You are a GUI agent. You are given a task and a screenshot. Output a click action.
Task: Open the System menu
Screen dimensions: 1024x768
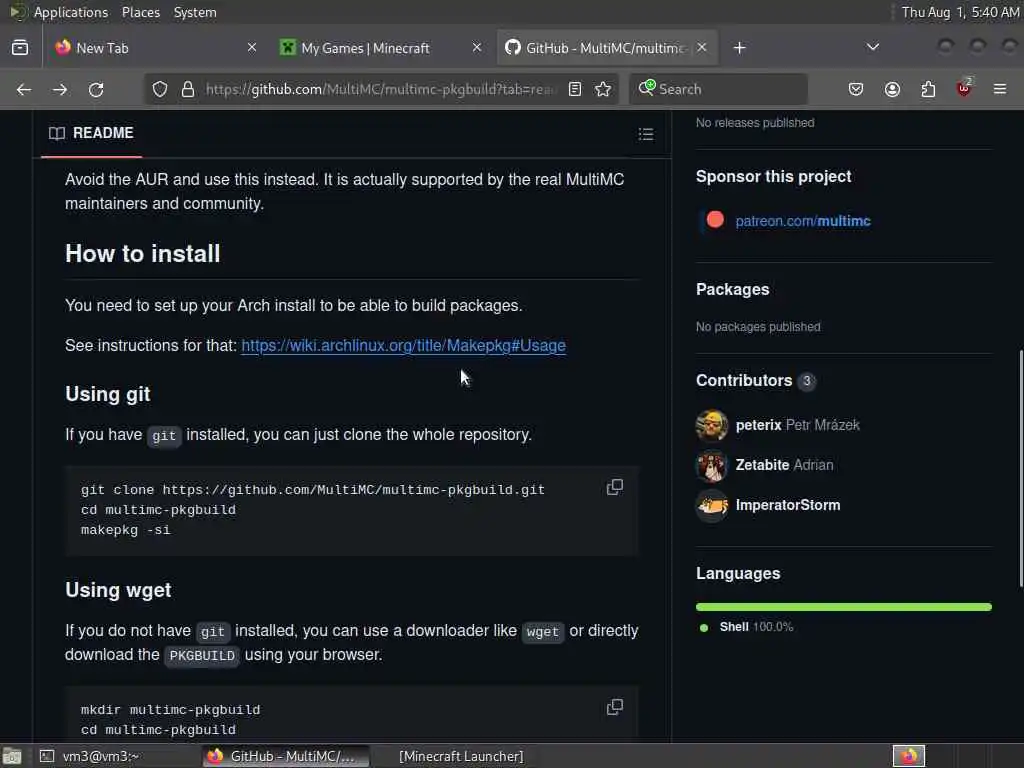click(x=195, y=12)
